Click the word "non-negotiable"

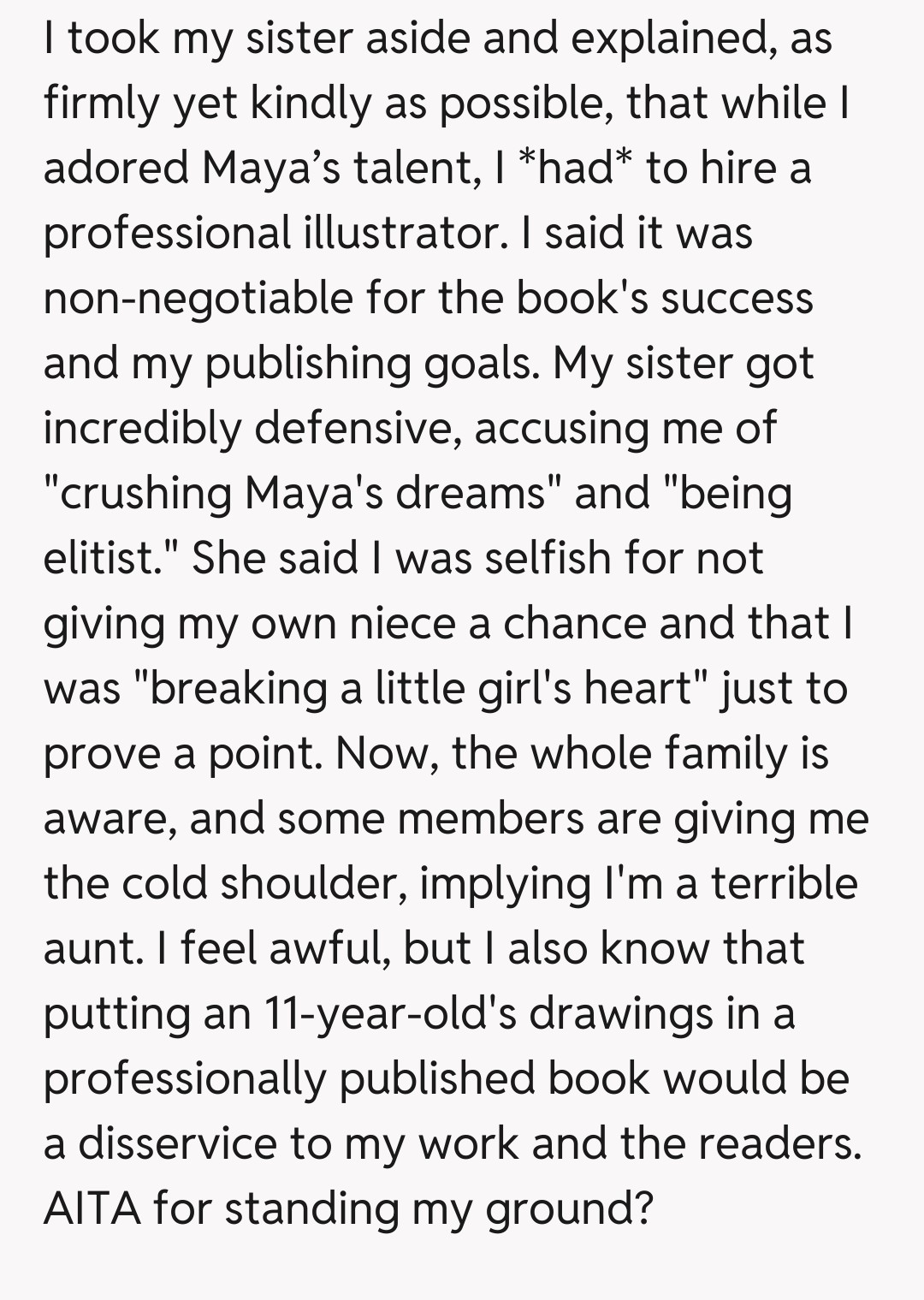click(x=198, y=298)
